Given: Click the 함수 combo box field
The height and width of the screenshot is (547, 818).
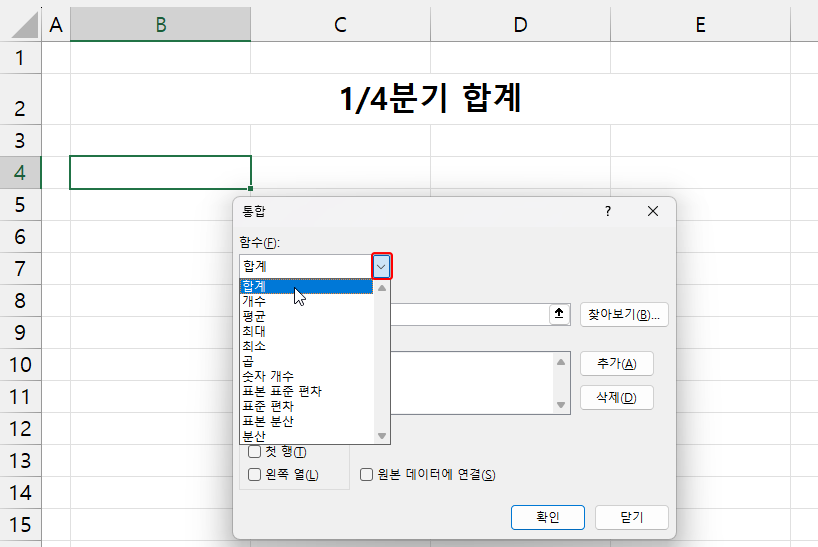Looking at the screenshot, I should (306, 266).
